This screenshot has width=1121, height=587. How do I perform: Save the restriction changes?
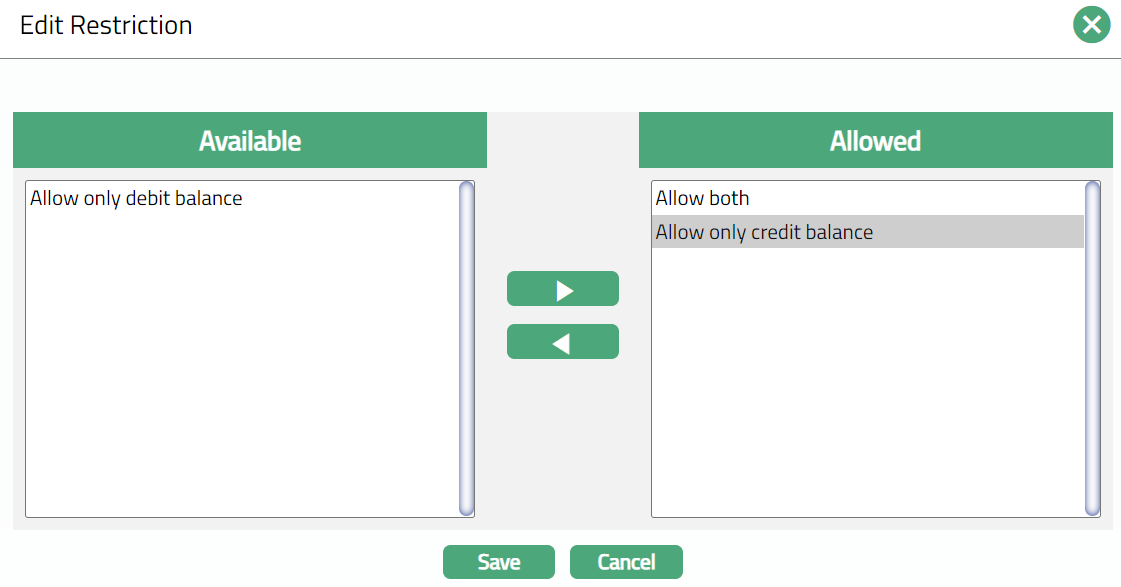498,562
